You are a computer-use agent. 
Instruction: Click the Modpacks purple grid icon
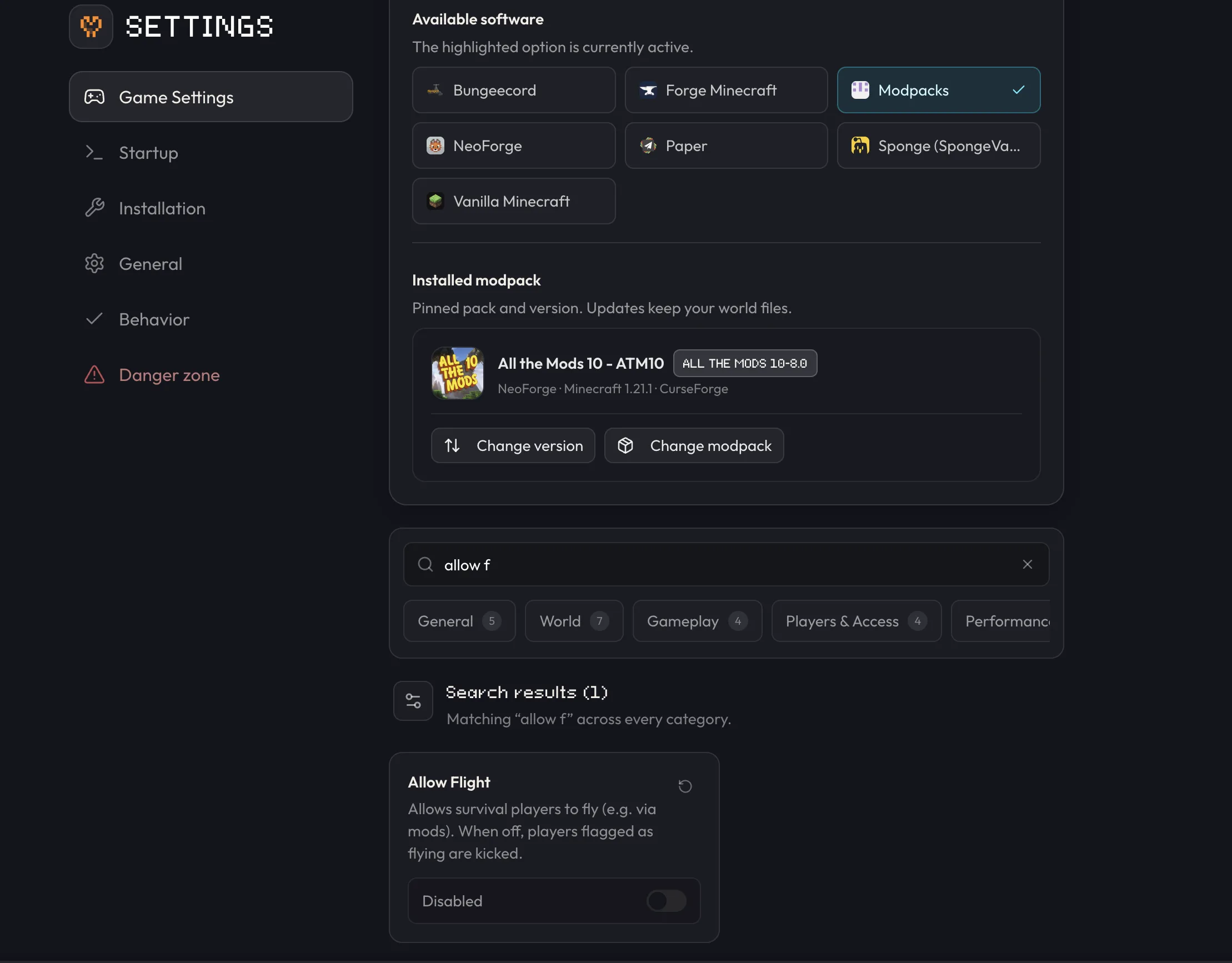(x=860, y=91)
